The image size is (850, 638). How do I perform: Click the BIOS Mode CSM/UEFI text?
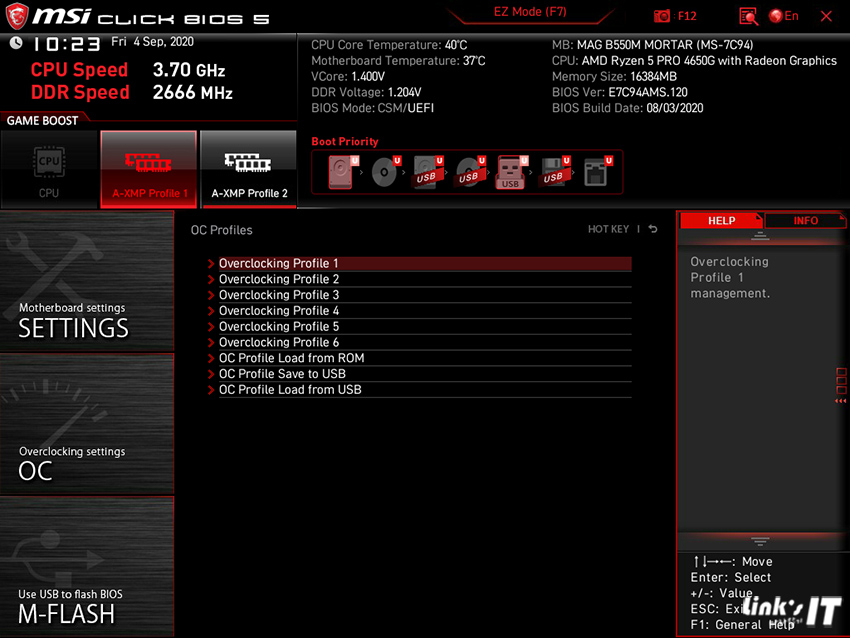click(372, 108)
